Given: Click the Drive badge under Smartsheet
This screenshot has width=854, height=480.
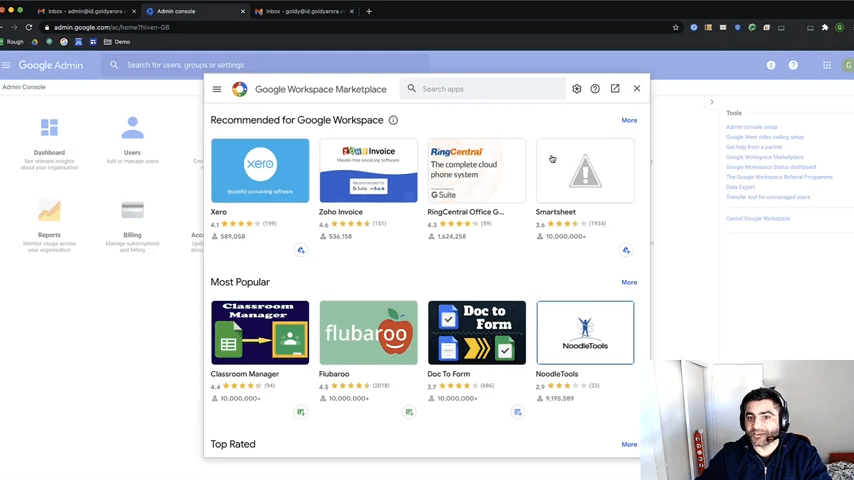Looking at the screenshot, I should click(x=626, y=250).
